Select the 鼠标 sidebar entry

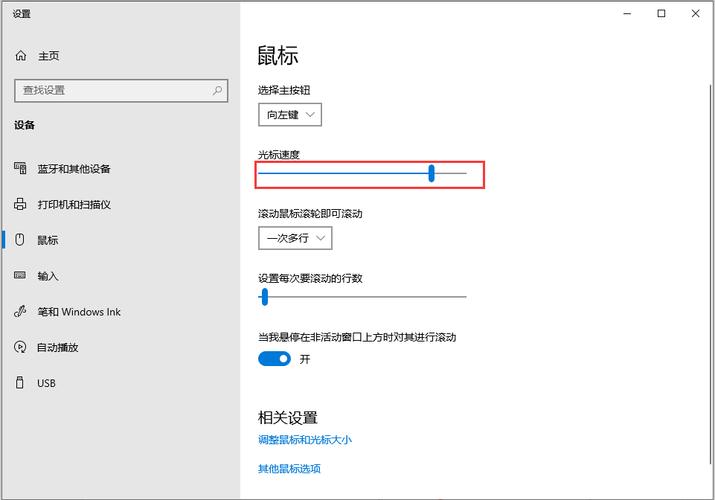pos(48,240)
